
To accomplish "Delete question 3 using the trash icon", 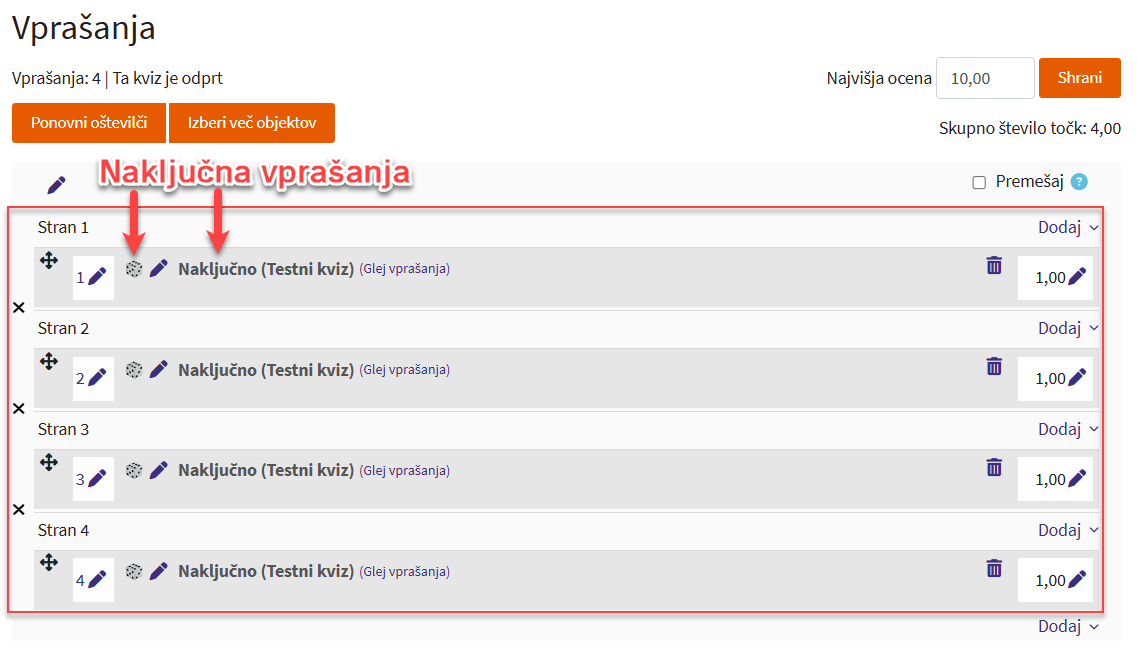I will 994,467.
